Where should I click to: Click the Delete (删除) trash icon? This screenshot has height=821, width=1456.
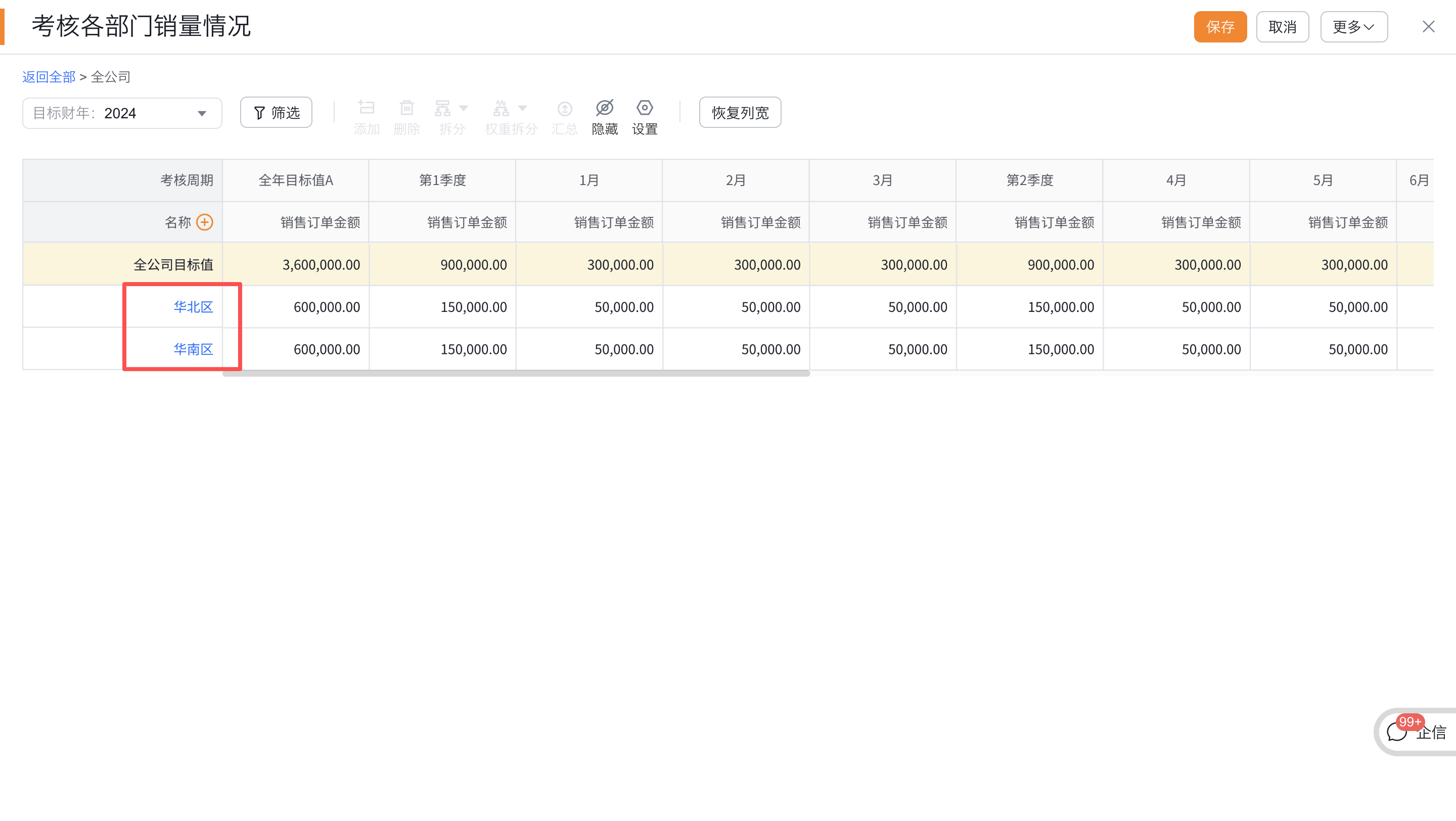click(406, 107)
